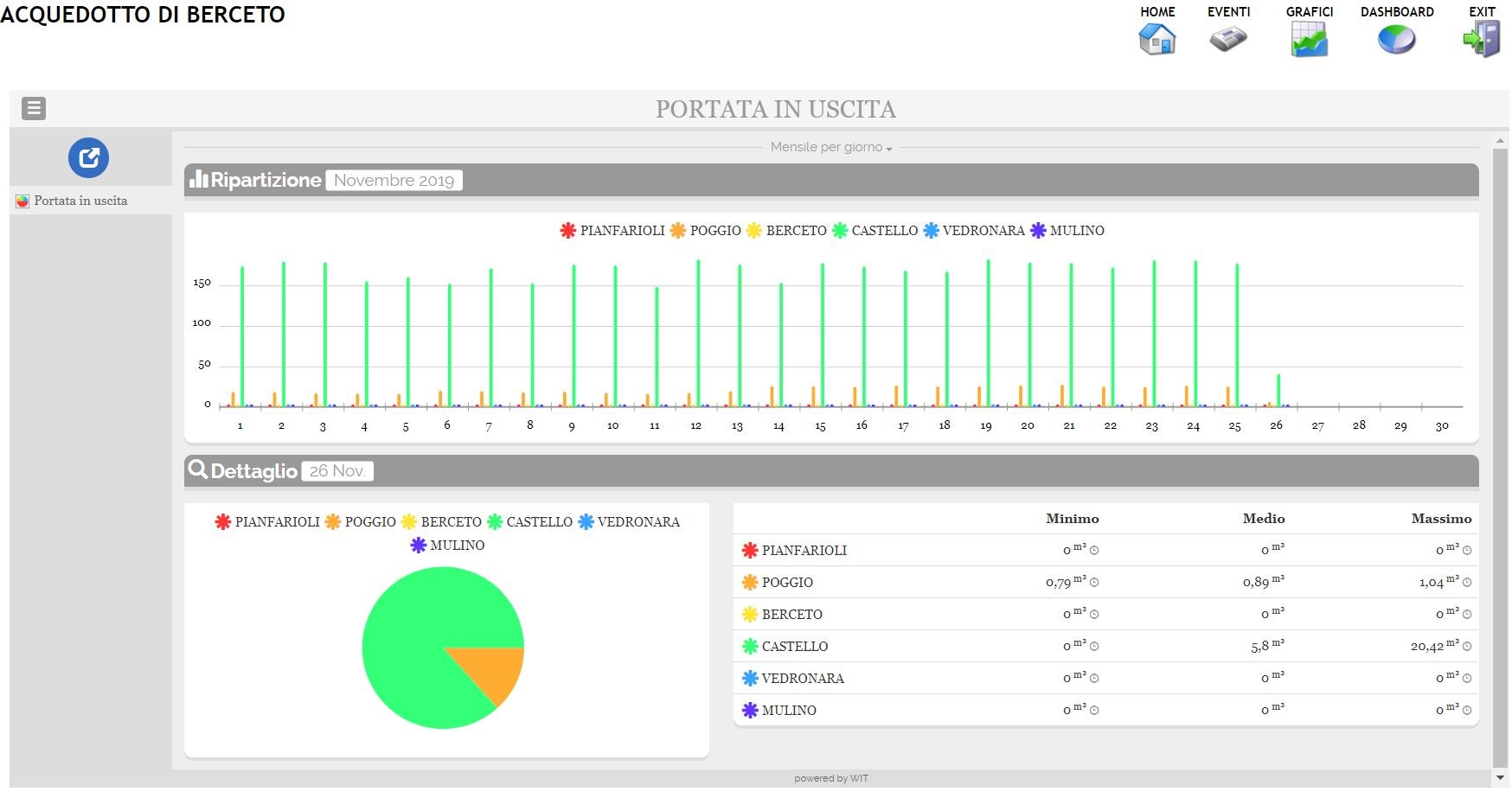Click the clock icon by PIANFARIOLI maximum
Image resolution: width=1512 pixels, height=798 pixels.
[1467, 551]
